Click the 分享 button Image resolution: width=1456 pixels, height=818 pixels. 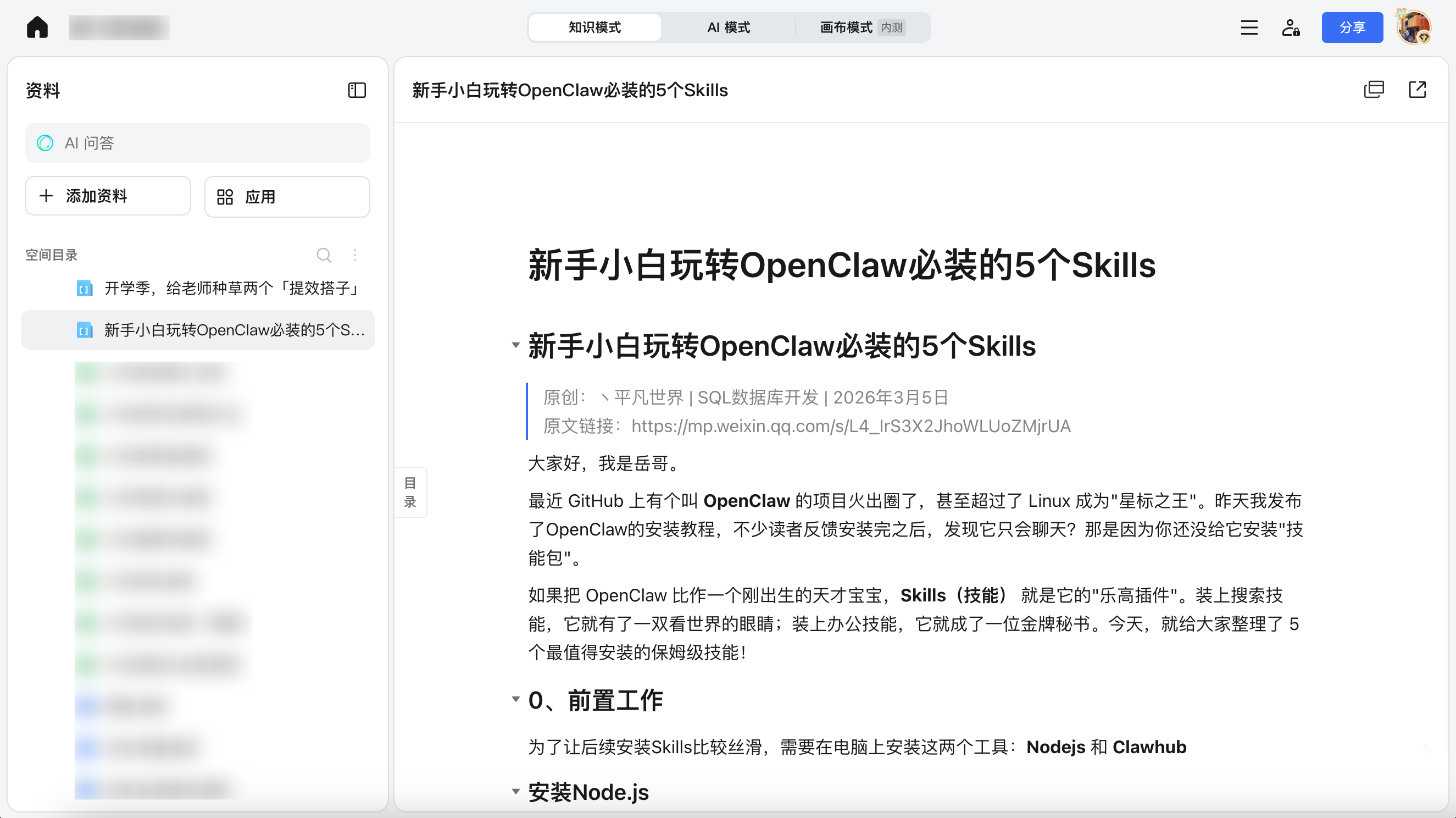[x=1352, y=27]
